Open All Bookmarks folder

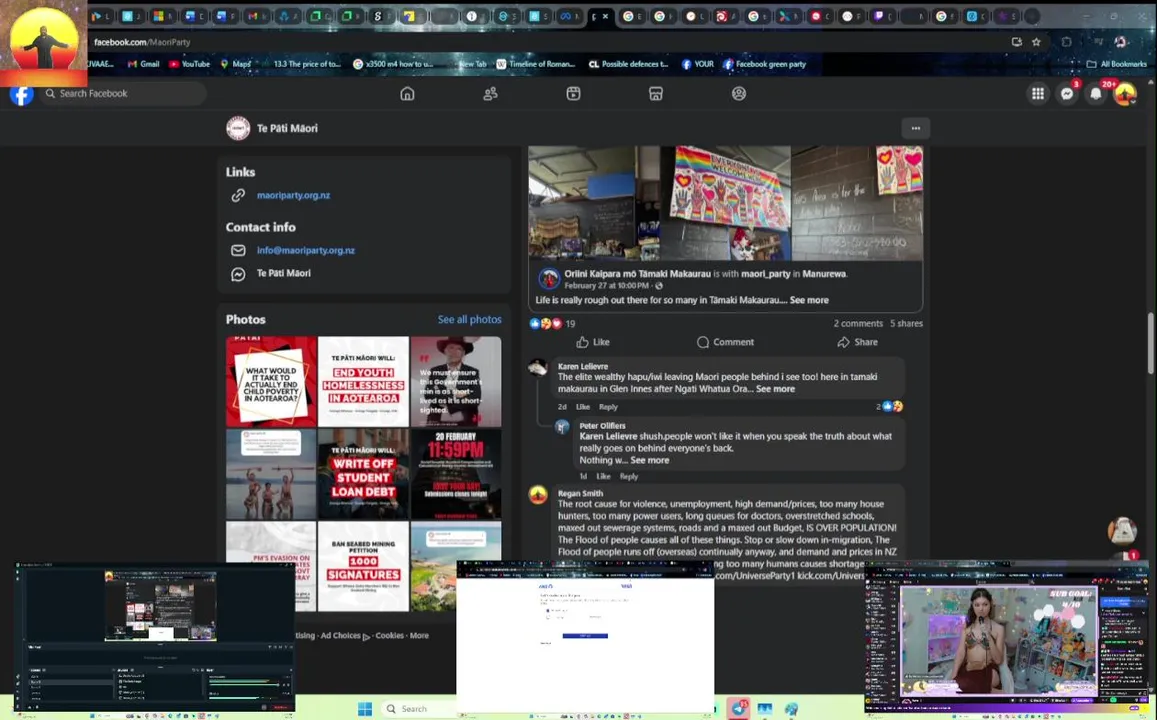pyautogui.click(x=1117, y=64)
